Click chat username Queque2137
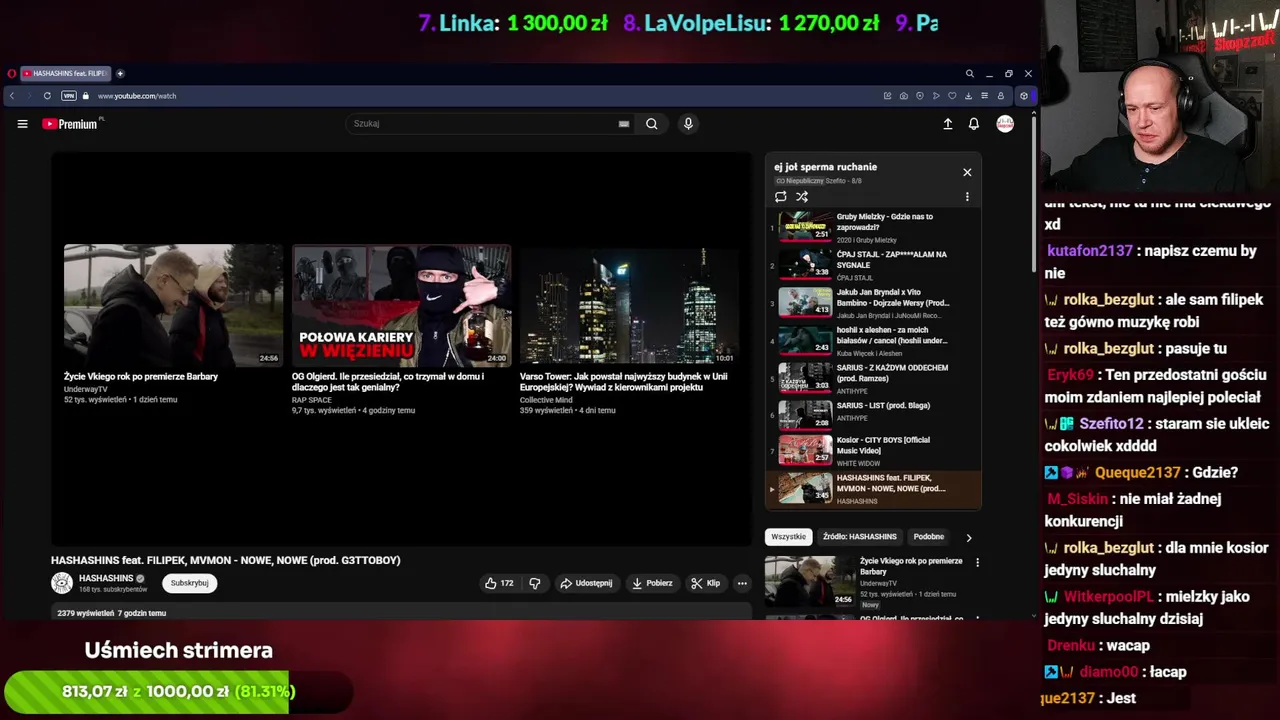This screenshot has width=1280, height=720. tap(1138, 473)
